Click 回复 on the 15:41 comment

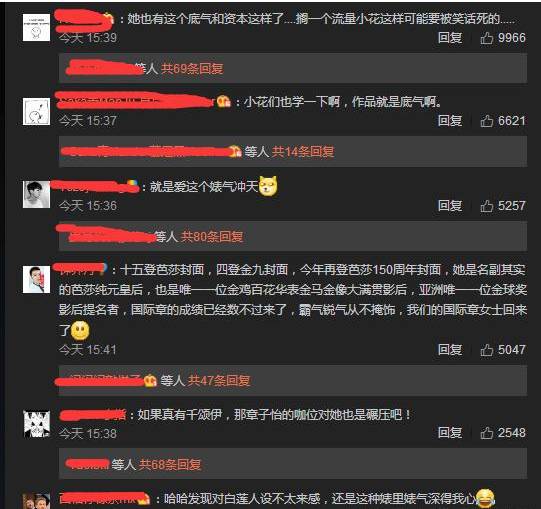[450, 350]
